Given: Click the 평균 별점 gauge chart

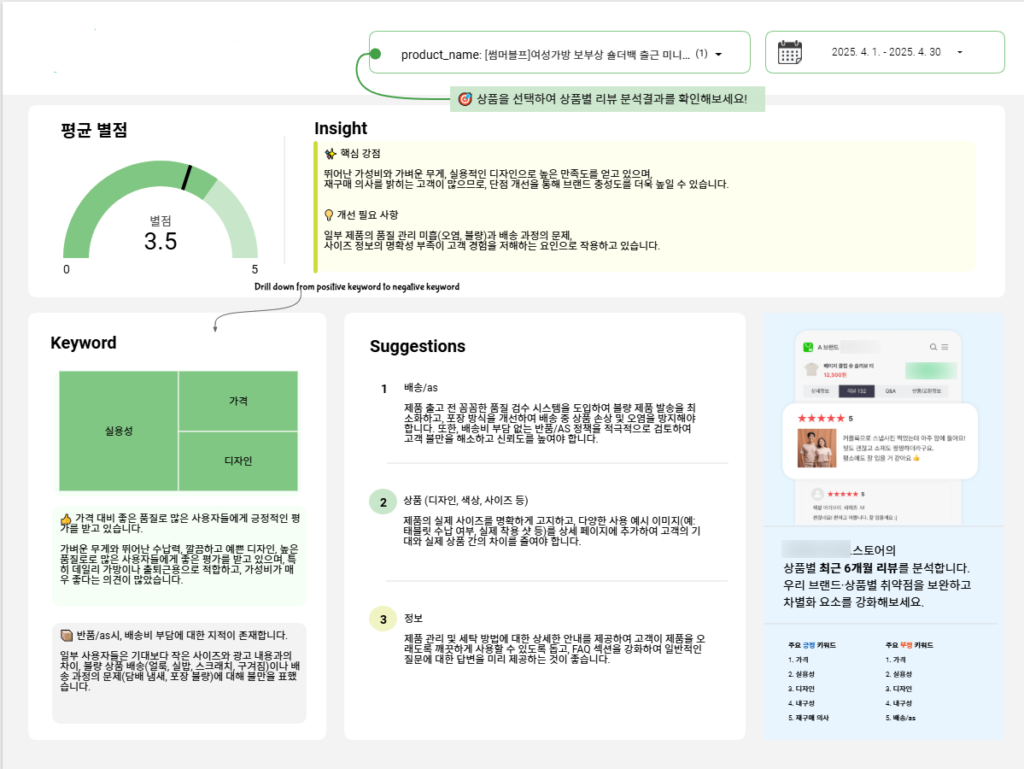Looking at the screenshot, I should 160,210.
